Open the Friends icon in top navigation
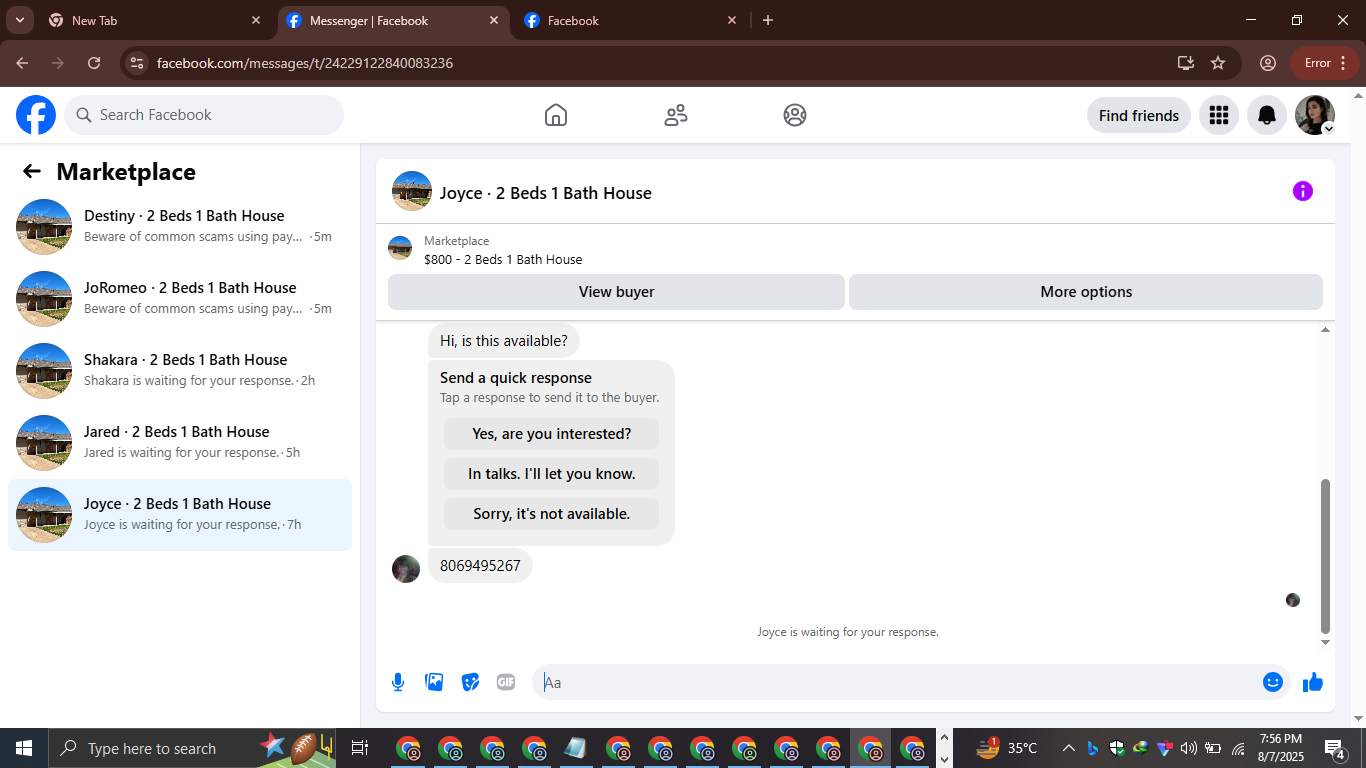The width and height of the screenshot is (1366, 768). 676,115
